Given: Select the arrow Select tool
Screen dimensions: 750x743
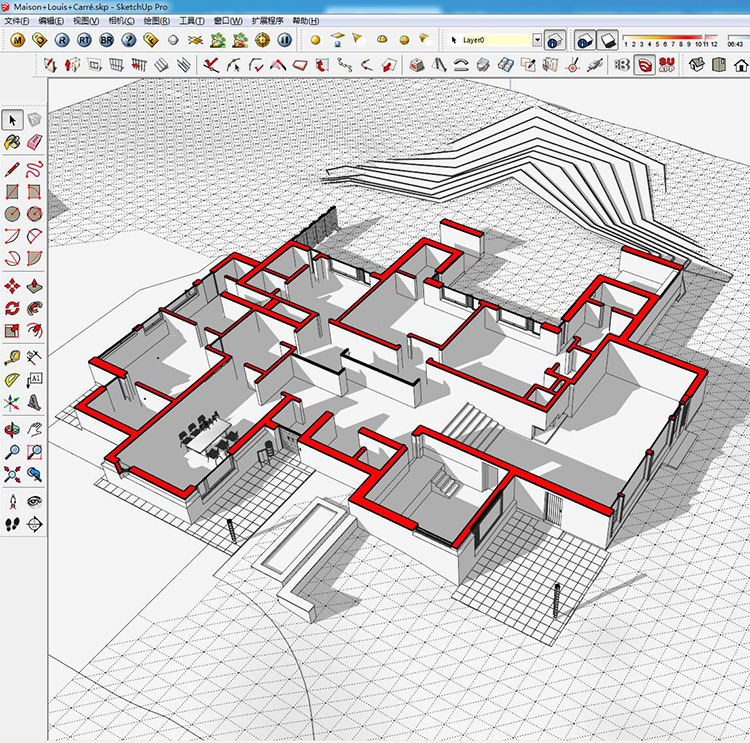Looking at the screenshot, I should click(12, 120).
